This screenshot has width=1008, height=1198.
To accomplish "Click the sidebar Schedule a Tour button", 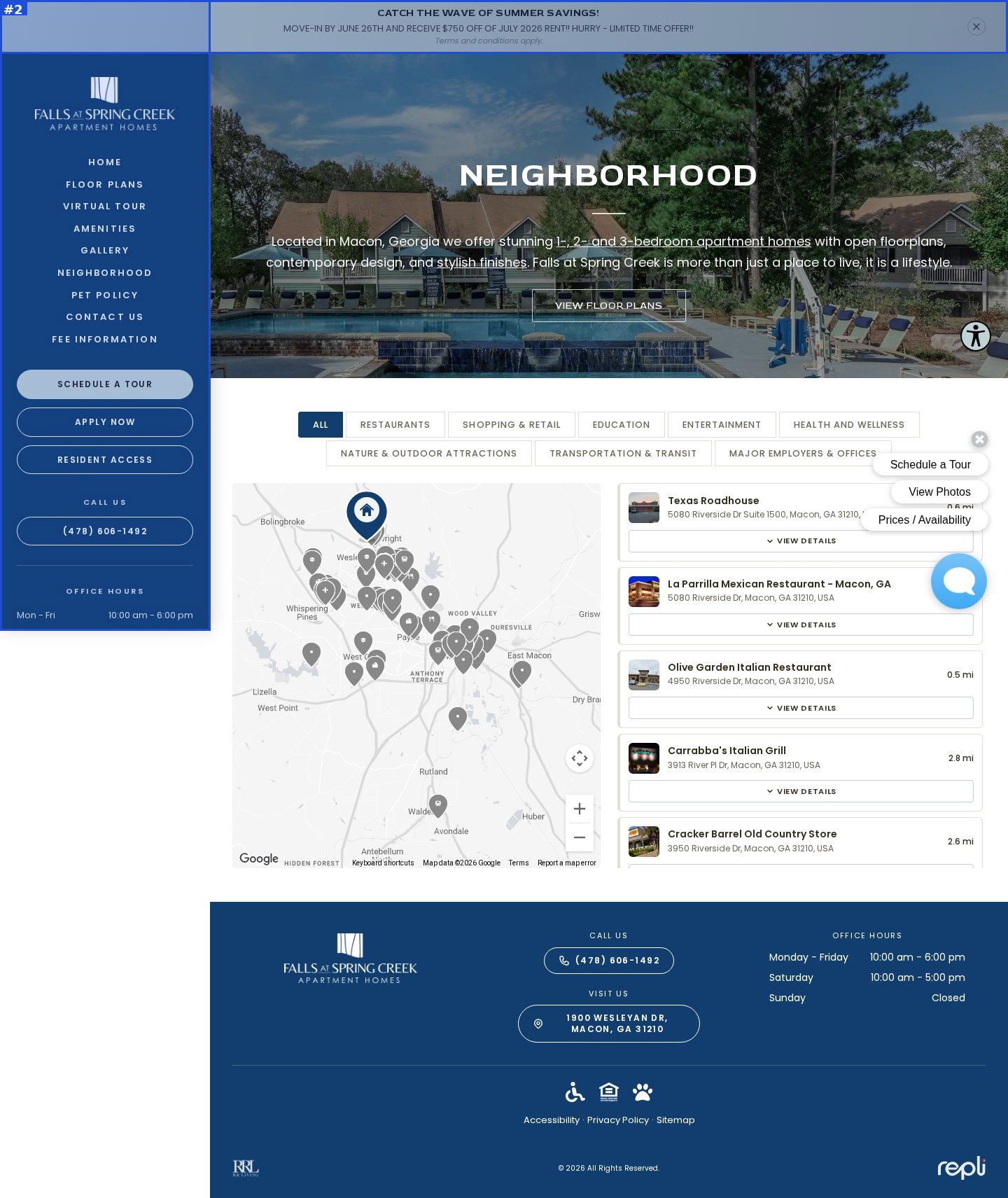I will pos(105,384).
